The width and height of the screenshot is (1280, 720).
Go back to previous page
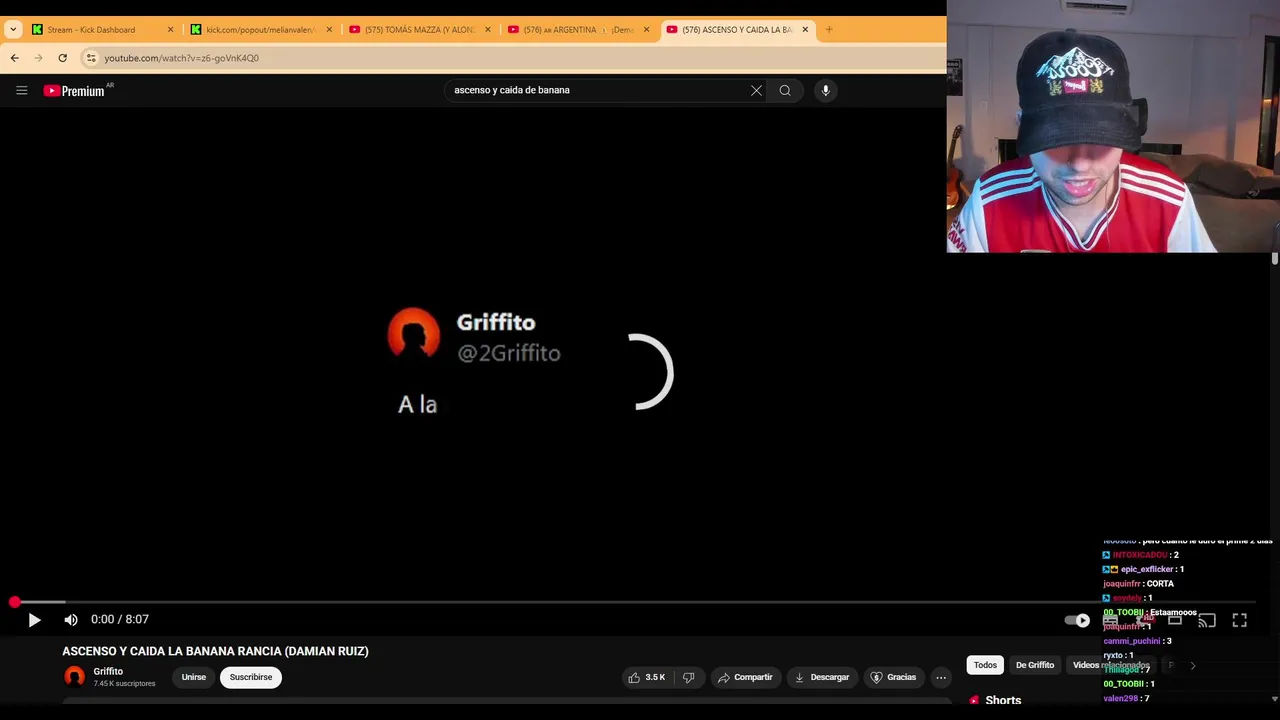pos(14,58)
